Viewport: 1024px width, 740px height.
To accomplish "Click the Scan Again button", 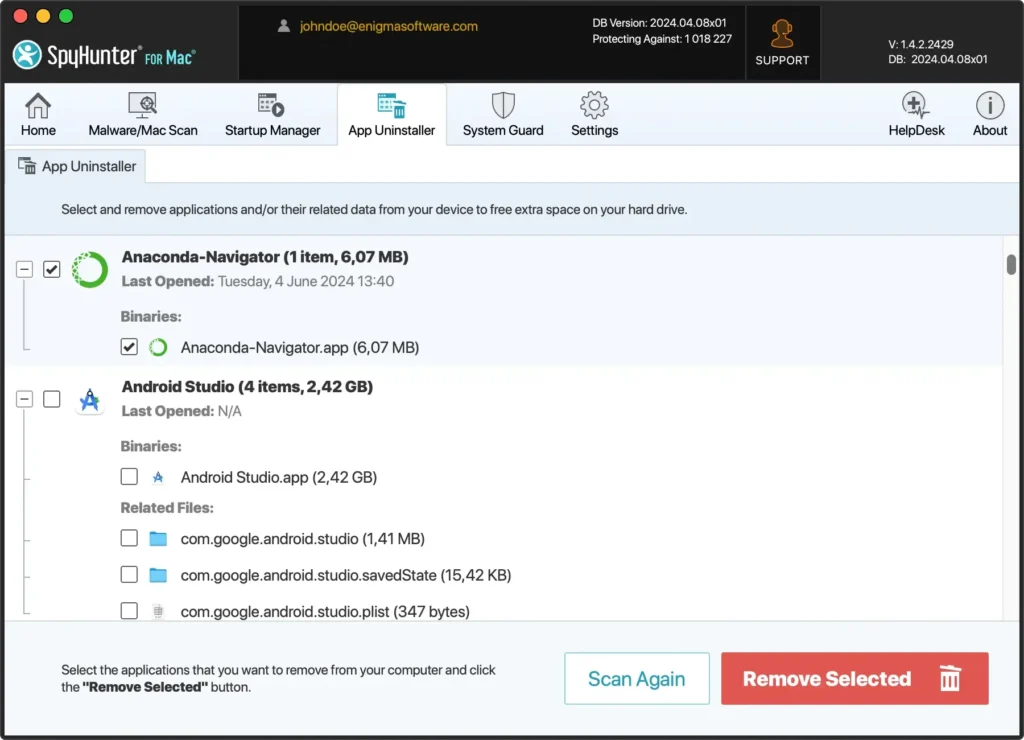I will click(x=637, y=679).
